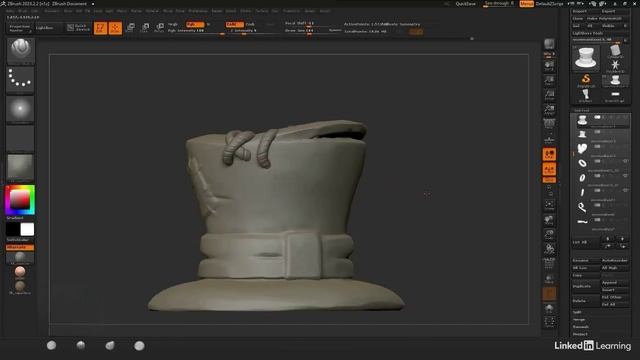Toggle Zadd sculpt mode
The height and width of the screenshot is (360, 640).
tap(234, 24)
